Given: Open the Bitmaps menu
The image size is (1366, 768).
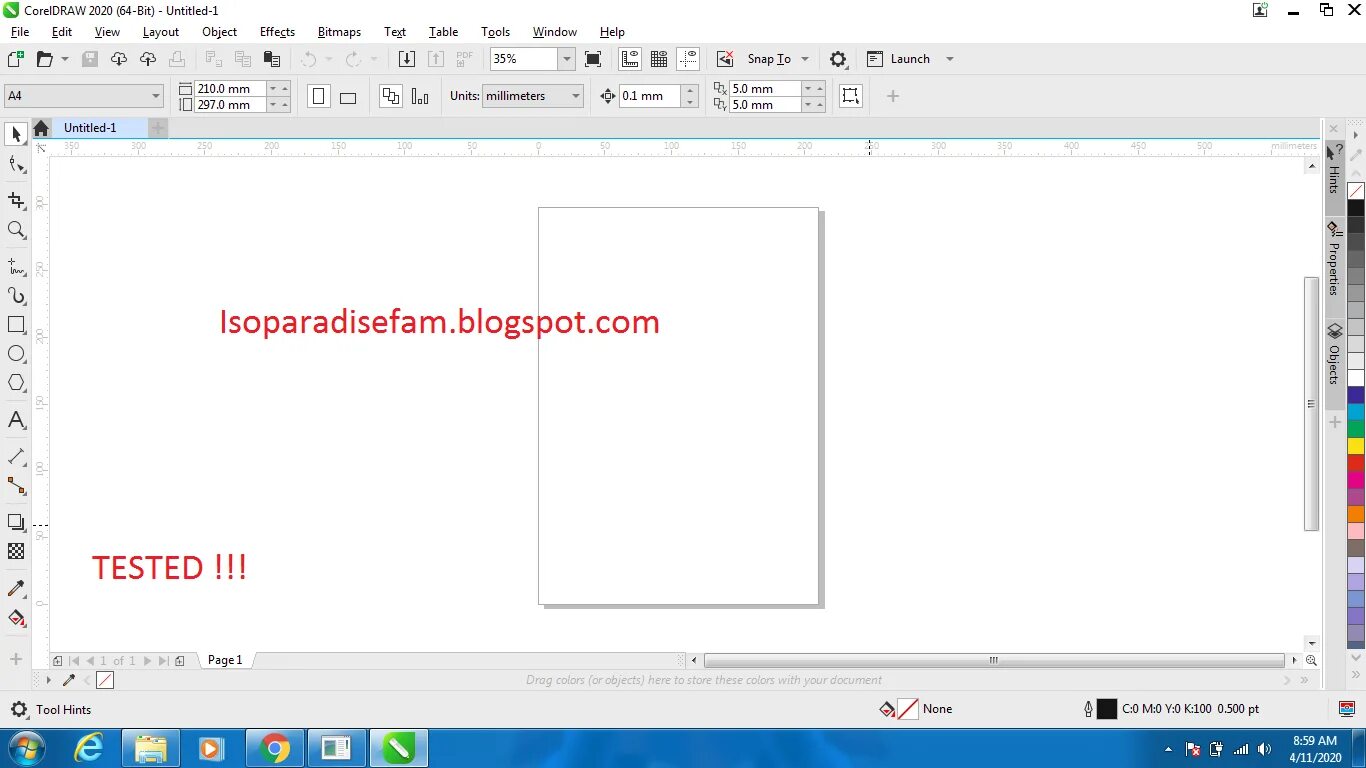Looking at the screenshot, I should (x=339, y=32).
